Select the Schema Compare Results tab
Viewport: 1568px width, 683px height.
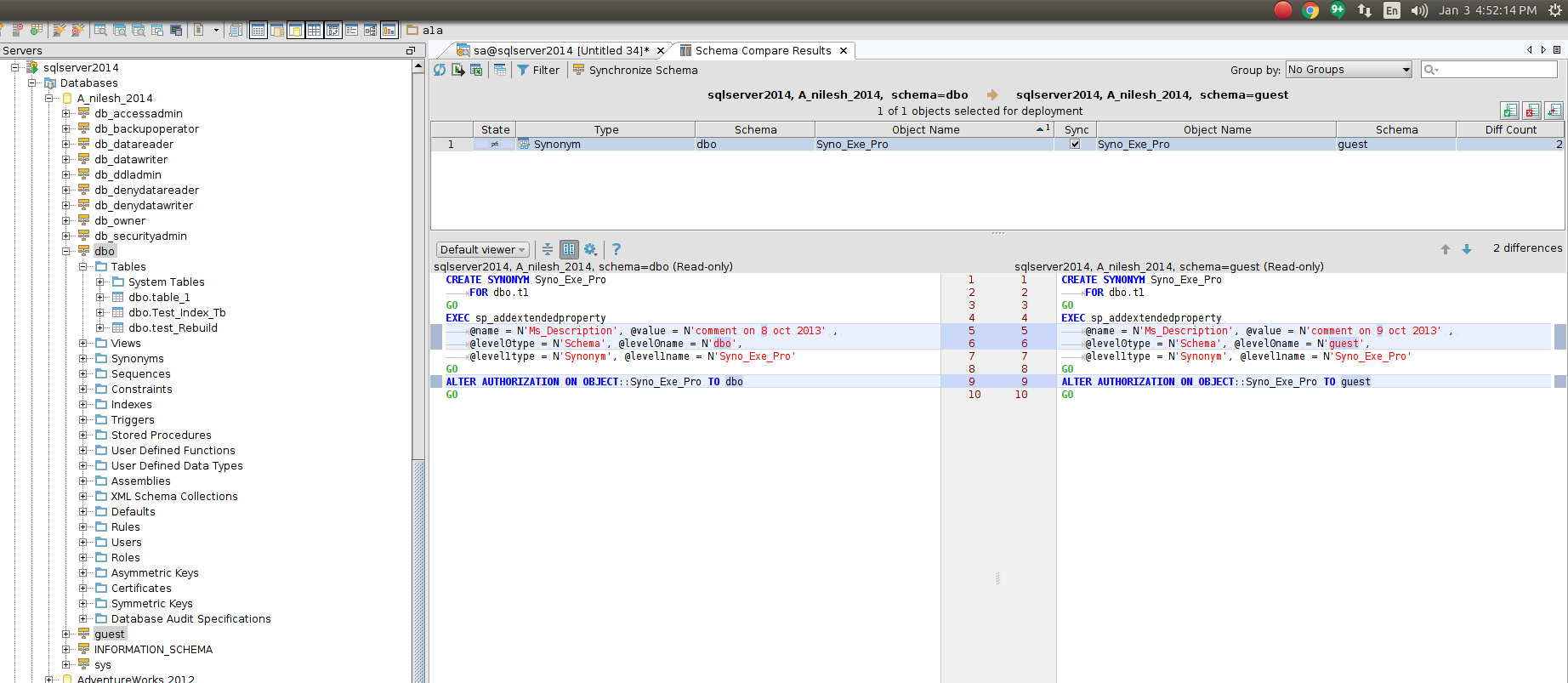762,50
